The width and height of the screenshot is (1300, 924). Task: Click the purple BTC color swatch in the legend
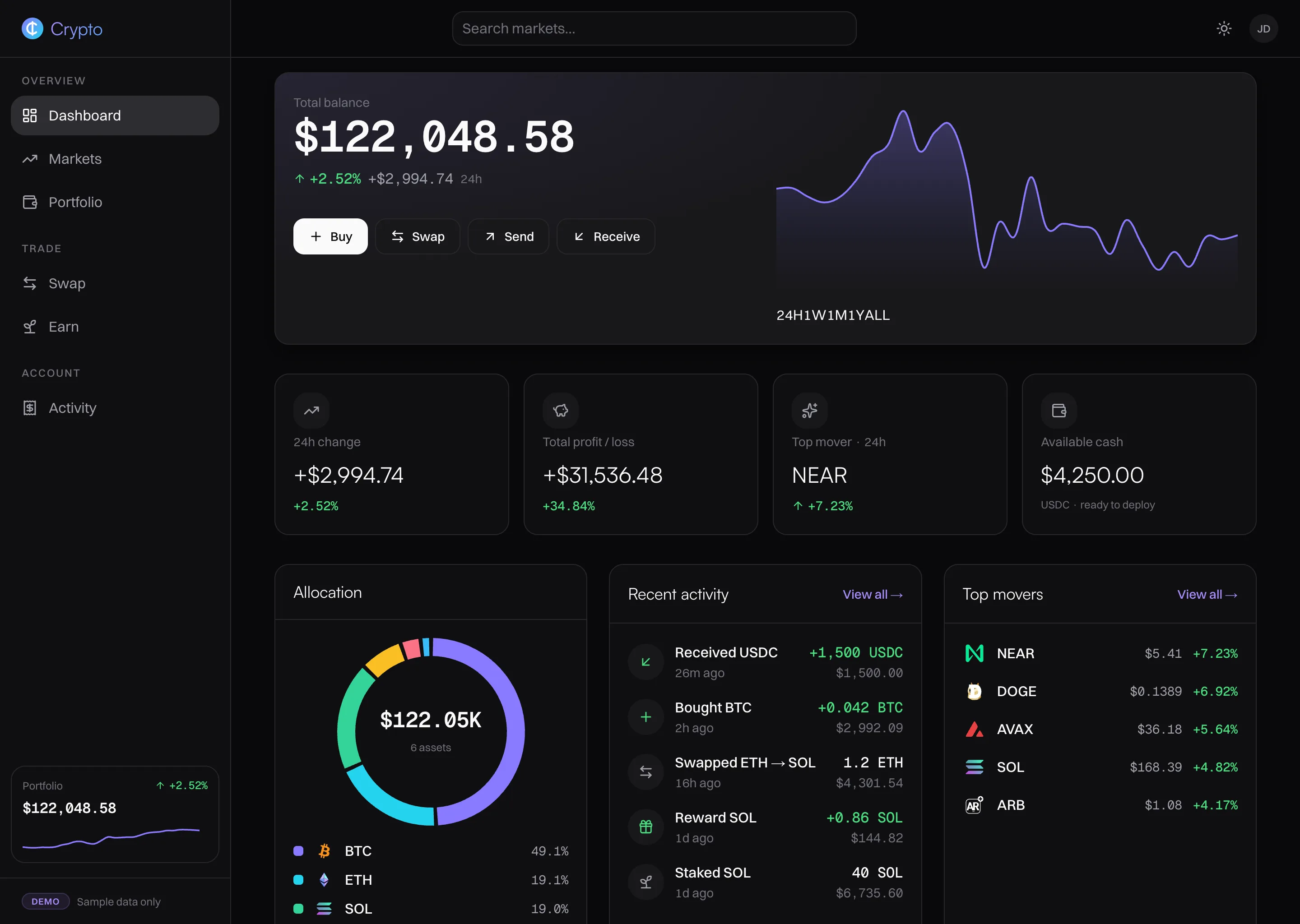[298, 850]
